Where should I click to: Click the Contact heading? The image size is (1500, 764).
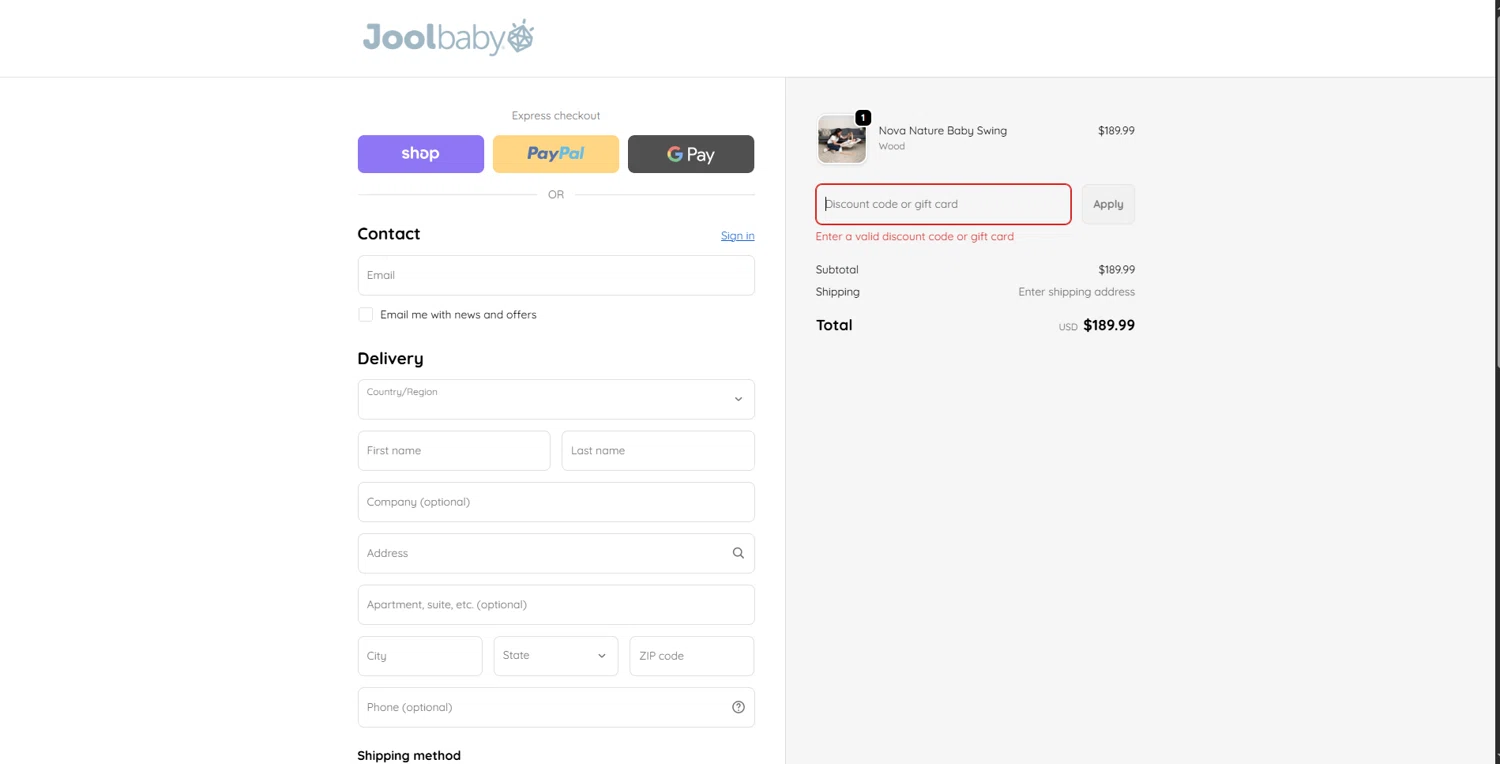[389, 234]
